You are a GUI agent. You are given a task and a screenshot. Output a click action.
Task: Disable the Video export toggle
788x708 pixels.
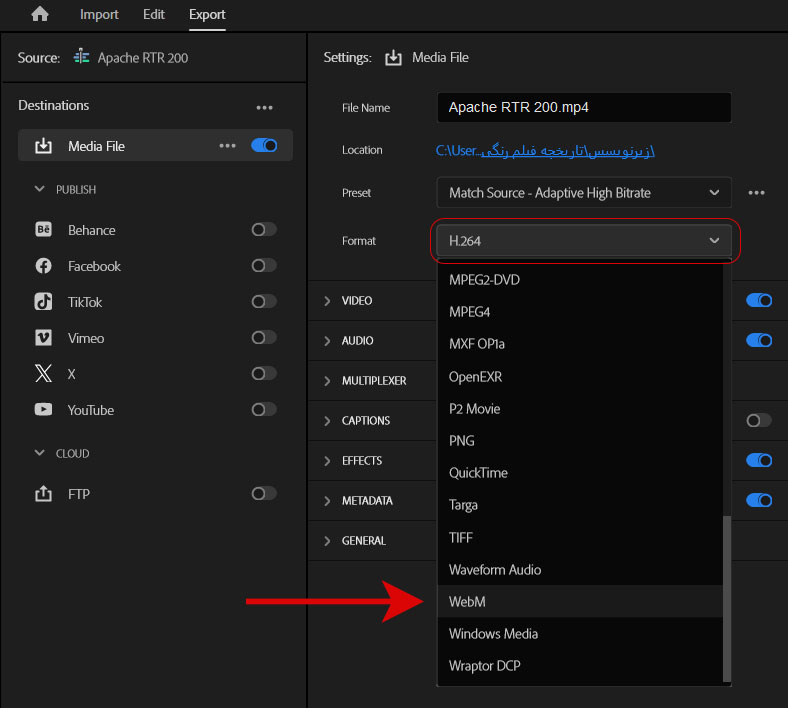coord(759,300)
